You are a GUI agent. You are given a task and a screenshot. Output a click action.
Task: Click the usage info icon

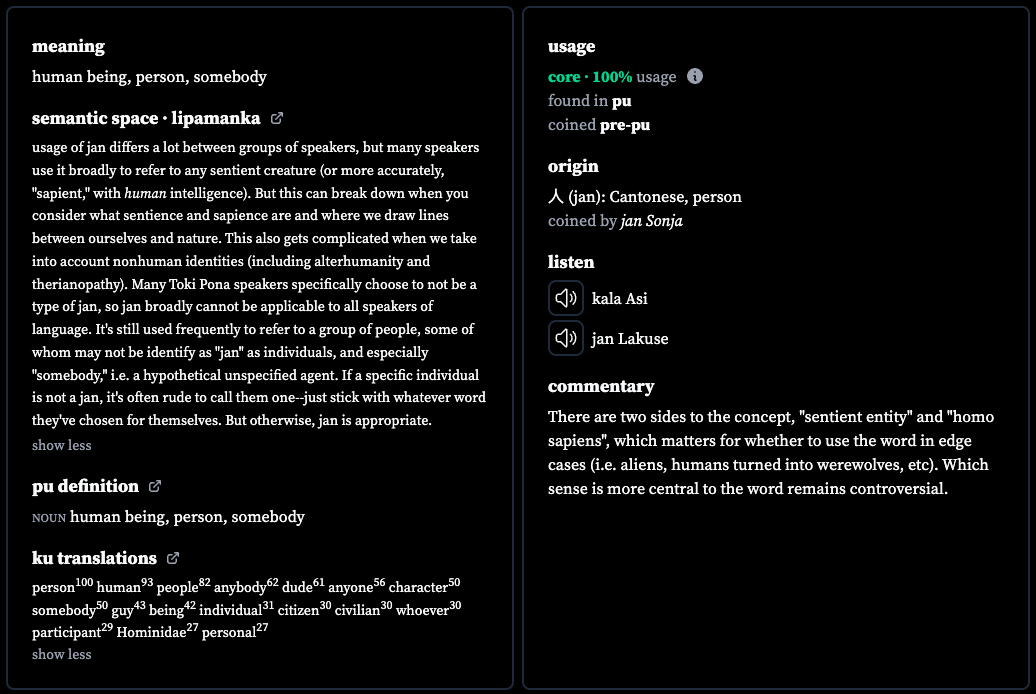[694, 77]
